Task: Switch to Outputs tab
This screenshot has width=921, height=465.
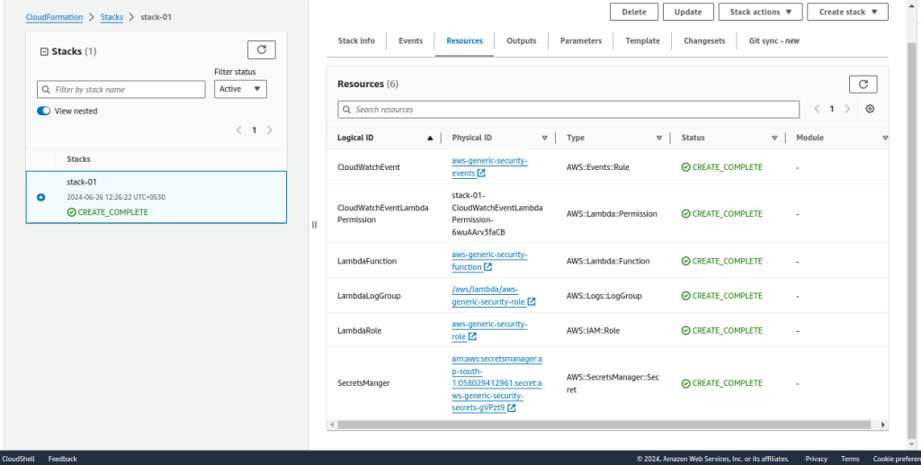Action: [522, 41]
